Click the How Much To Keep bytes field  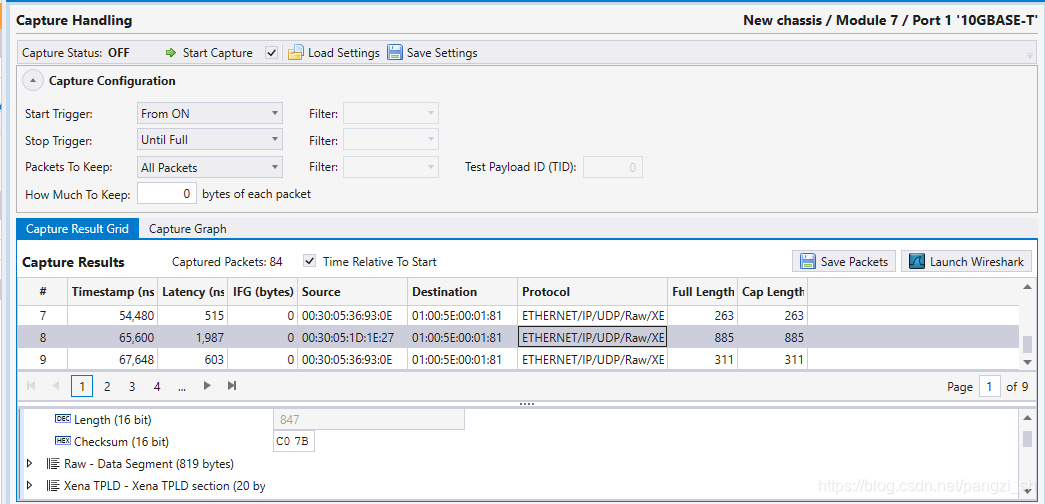click(167, 195)
